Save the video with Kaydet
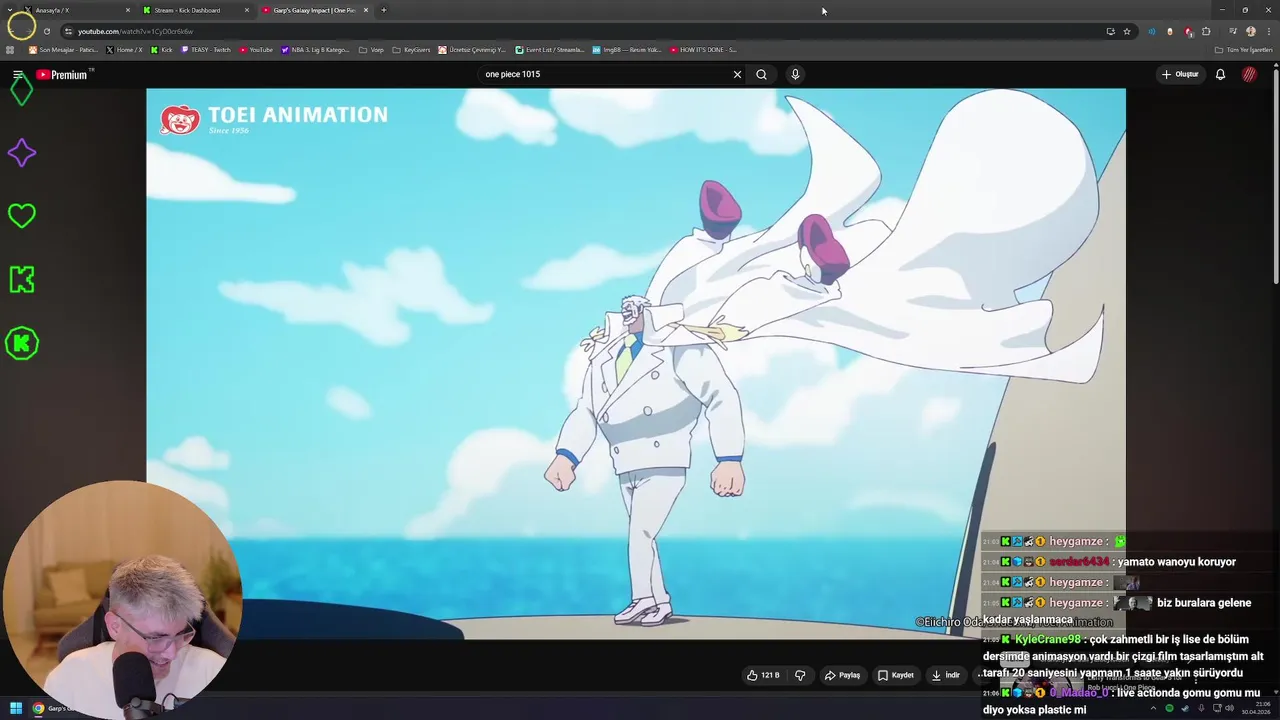Image resolution: width=1280 pixels, height=720 pixels. 896,675
